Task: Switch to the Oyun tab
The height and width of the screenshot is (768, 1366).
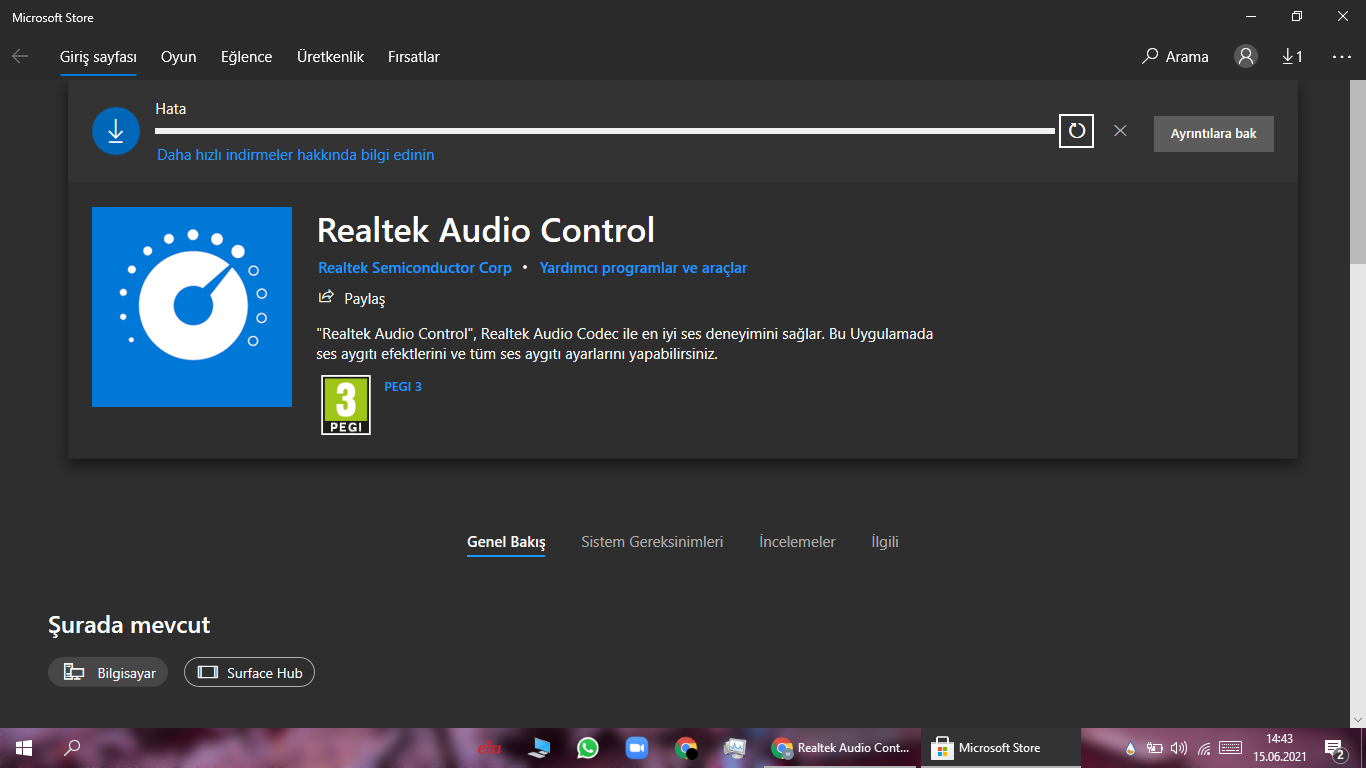Action: 179,57
